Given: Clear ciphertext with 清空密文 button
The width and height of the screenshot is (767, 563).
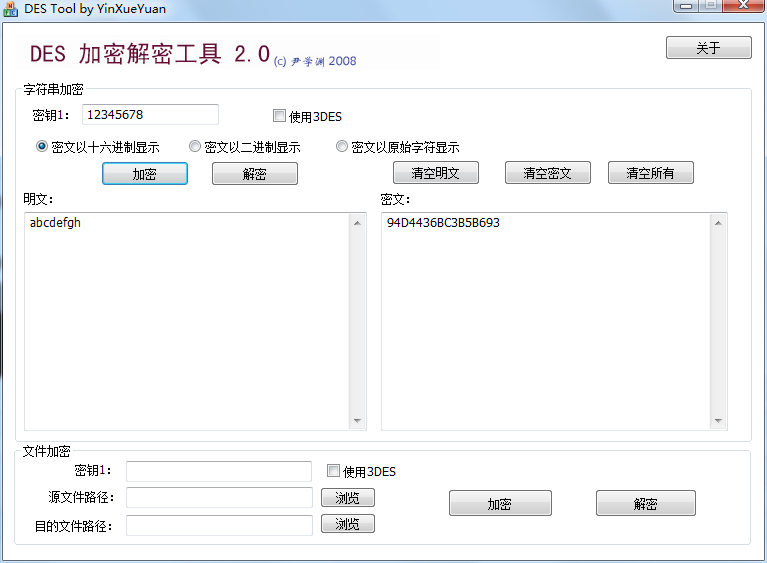Looking at the screenshot, I should click(548, 173).
